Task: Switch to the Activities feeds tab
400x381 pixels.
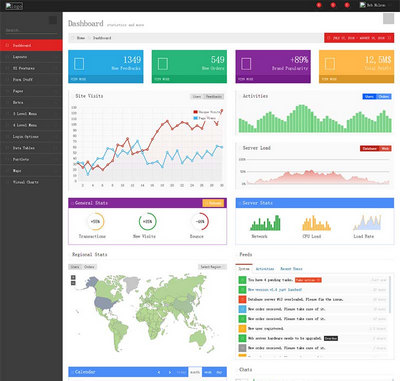Action: [265, 269]
